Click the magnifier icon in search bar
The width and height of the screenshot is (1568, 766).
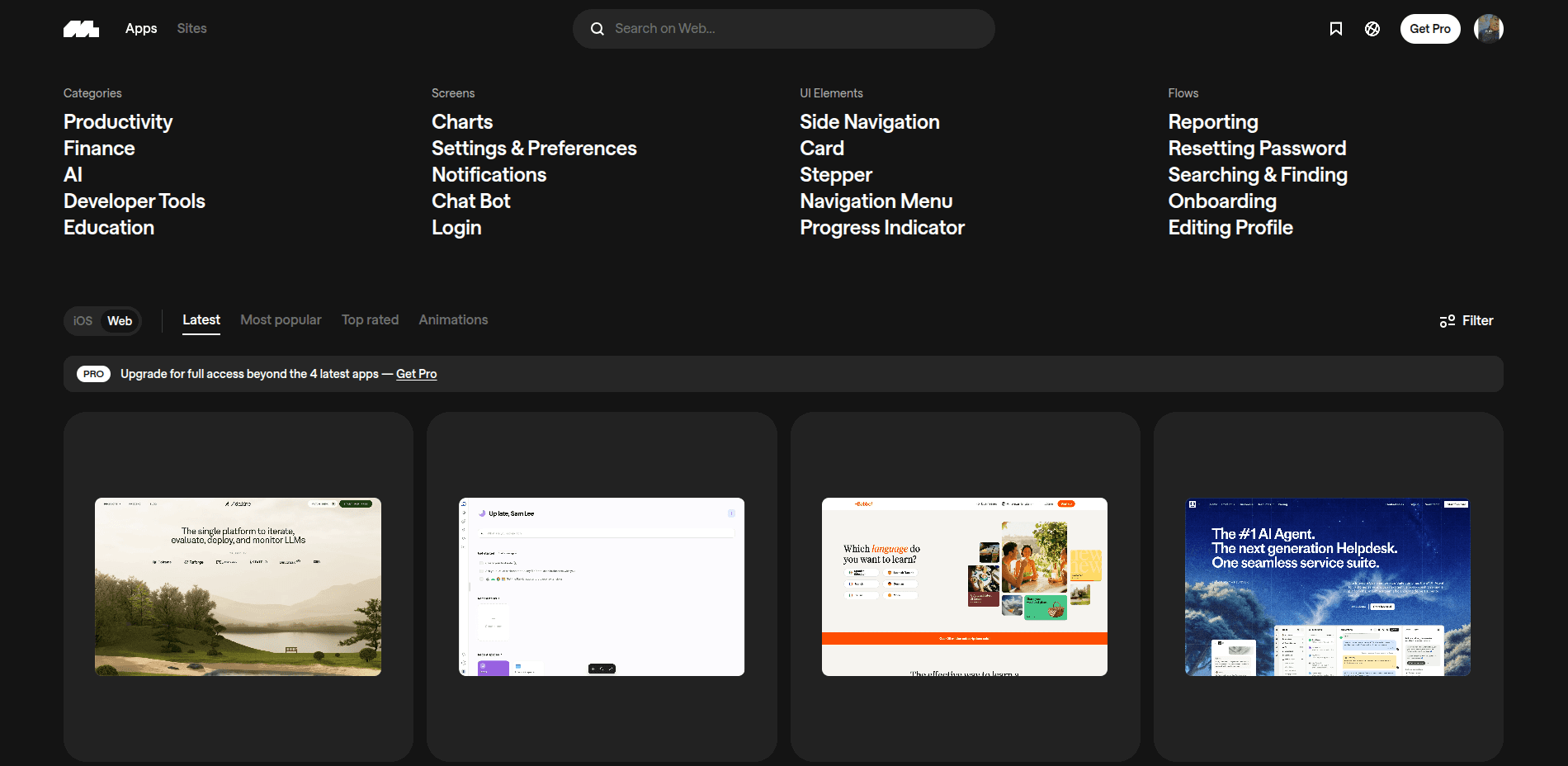pyautogui.click(x=597, y=29)
